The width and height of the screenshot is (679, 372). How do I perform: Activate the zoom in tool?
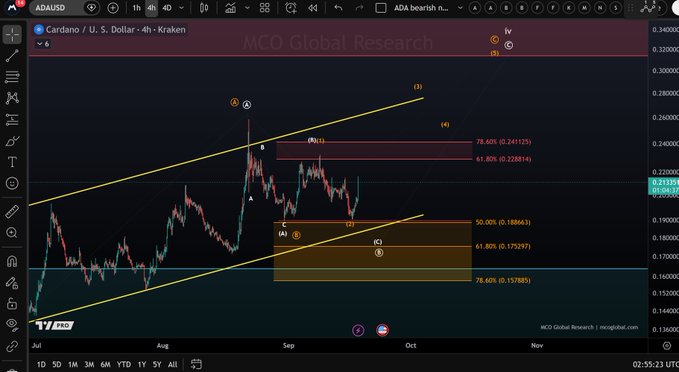(12, 233)
